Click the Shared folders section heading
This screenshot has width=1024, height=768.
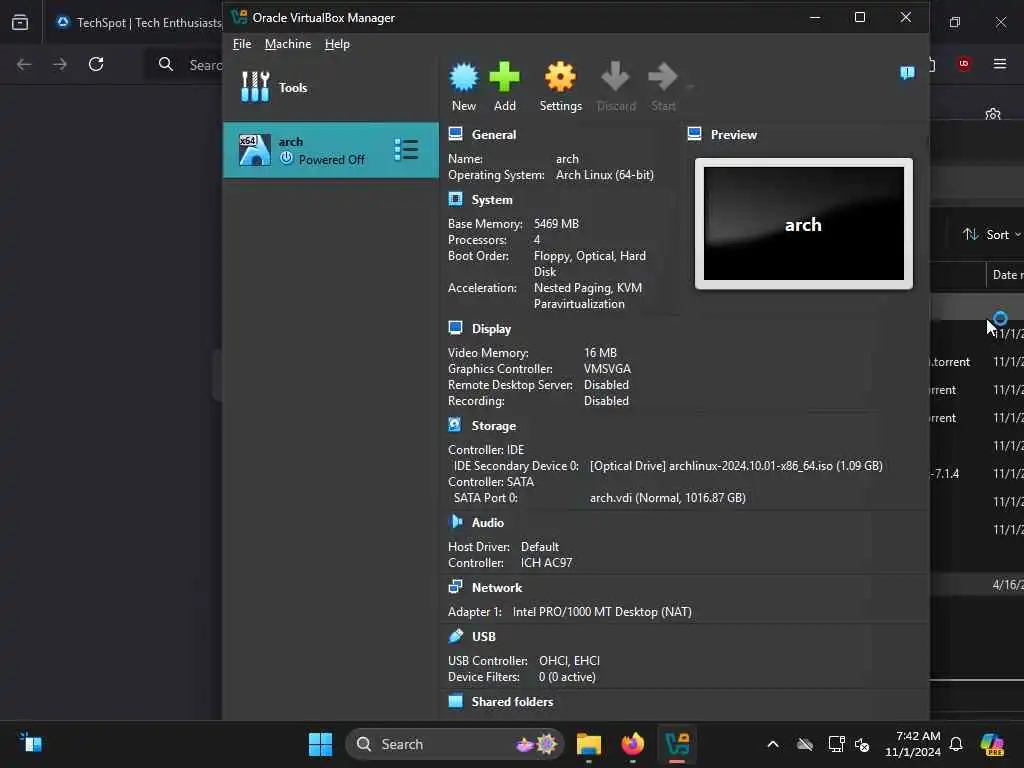pyautogui.click(x=513, y=701)
